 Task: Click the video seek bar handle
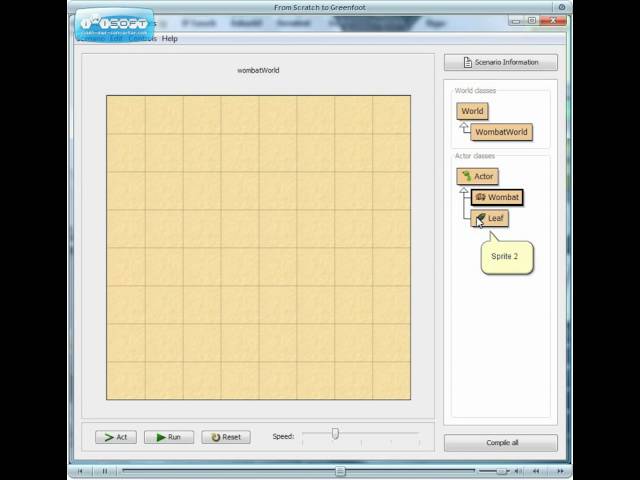point(340,471)
